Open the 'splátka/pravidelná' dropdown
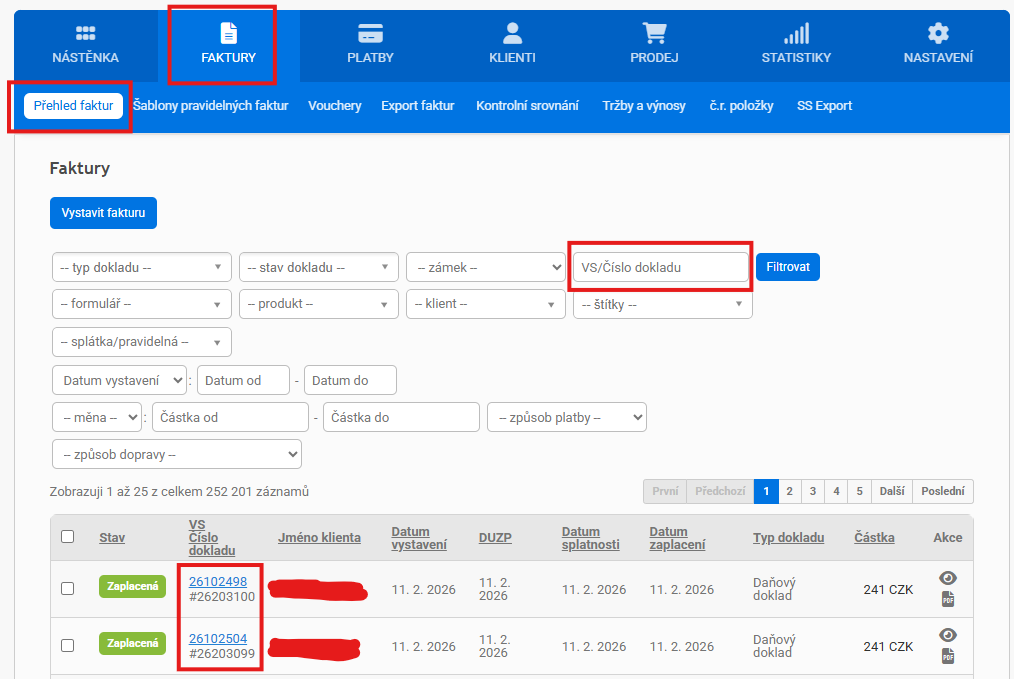 142,342
